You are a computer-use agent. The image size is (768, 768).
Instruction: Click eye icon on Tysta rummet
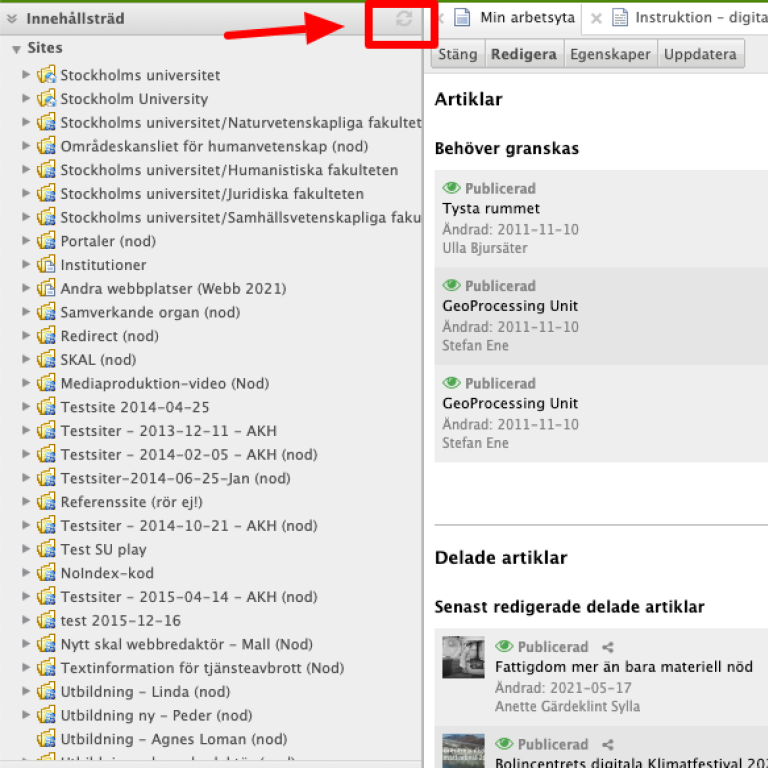(x=452, y=188)
